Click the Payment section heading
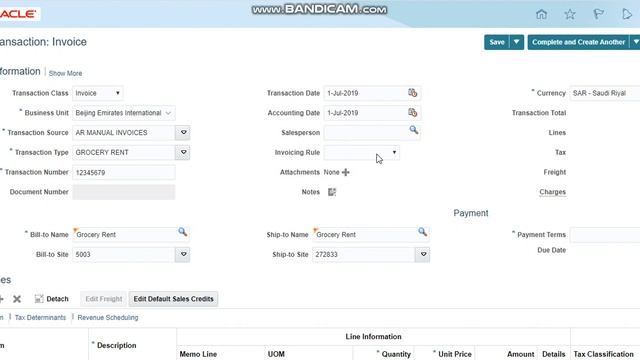Screen dimensions: 640x360 (x=471, y=213)
